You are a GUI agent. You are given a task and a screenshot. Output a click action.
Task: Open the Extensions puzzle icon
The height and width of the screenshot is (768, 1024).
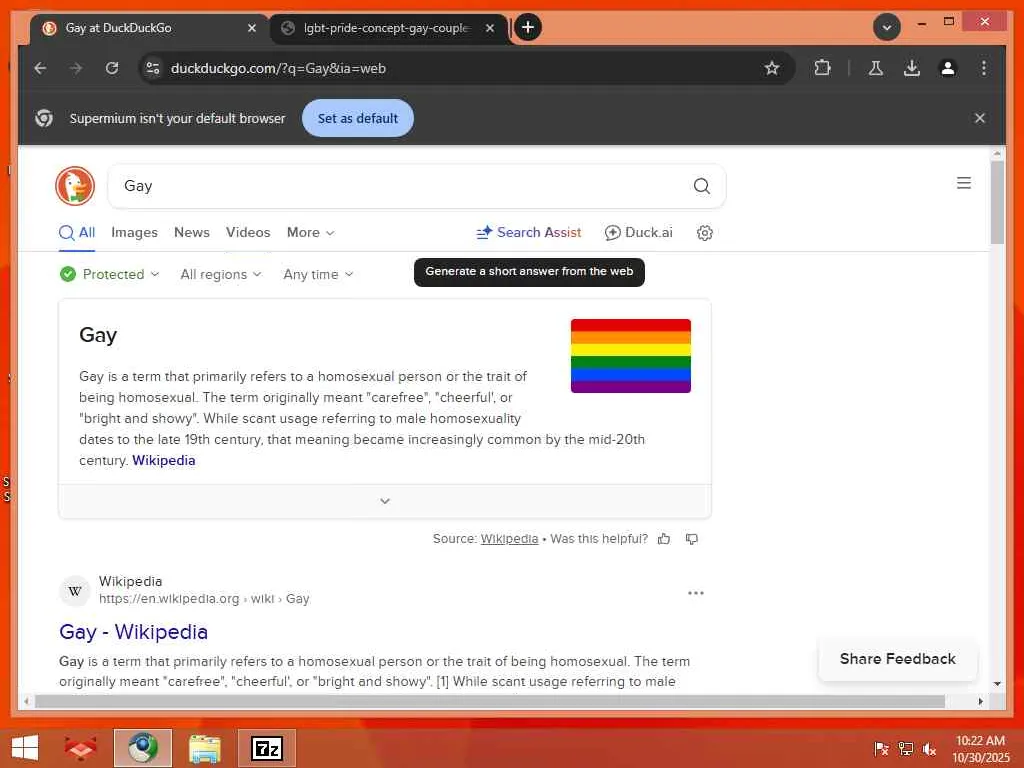(x=822, y=68)
